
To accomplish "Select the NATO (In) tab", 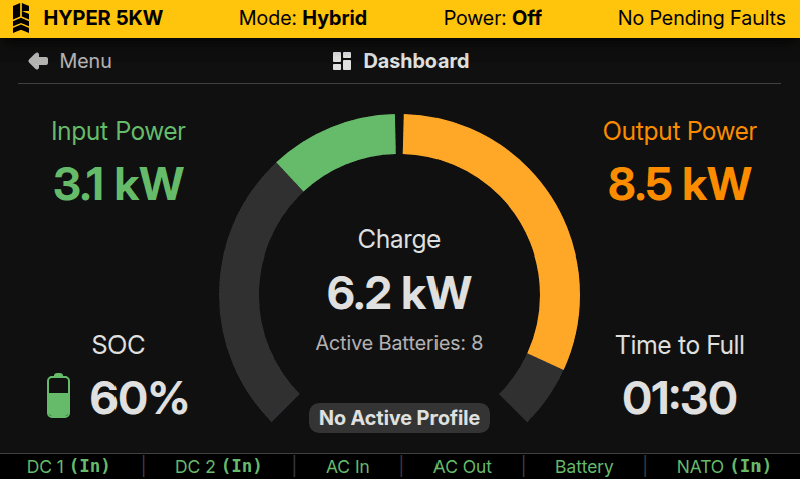I will tap(723, 467).
